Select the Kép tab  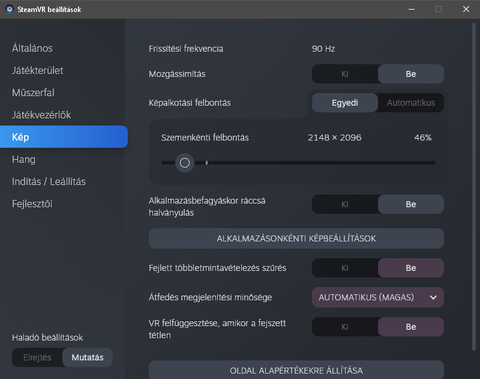pos(64,137)
